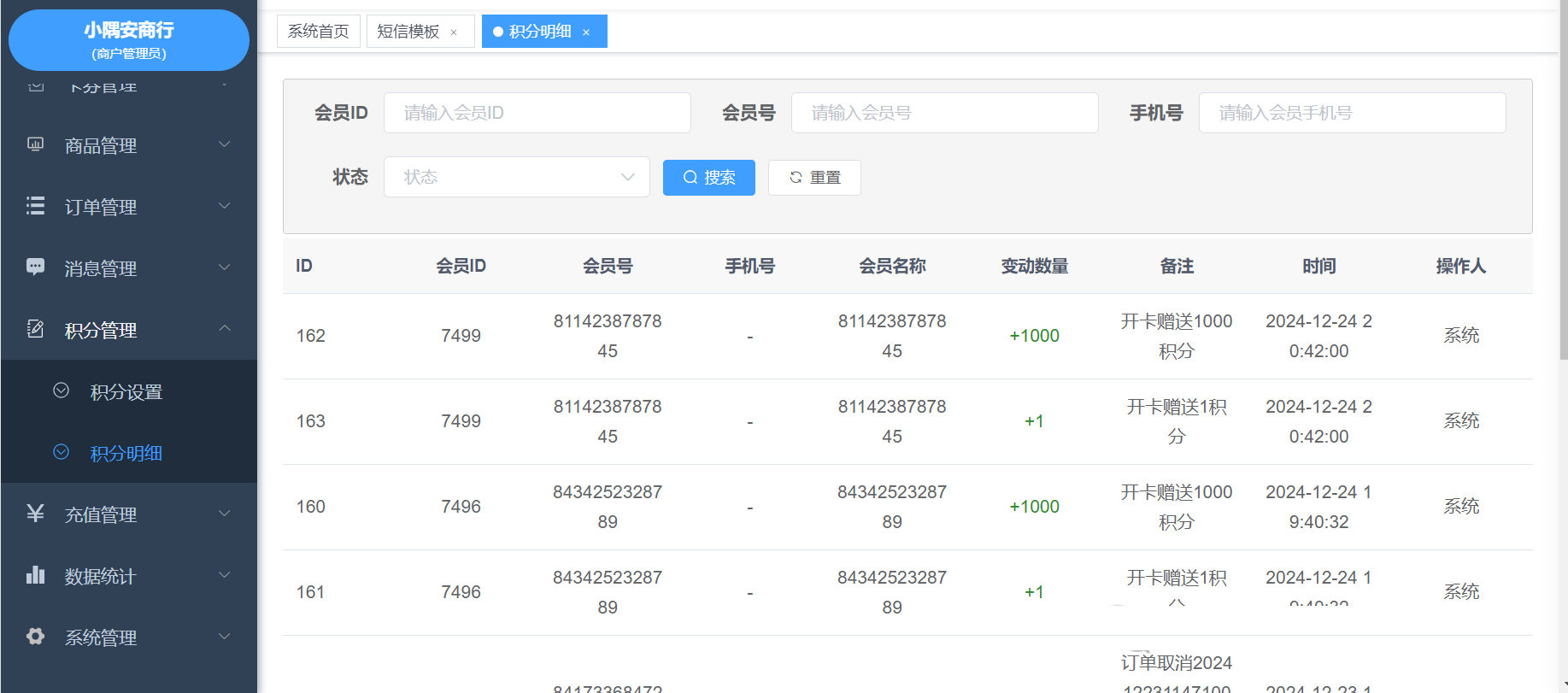Click the 会员ID input field
The height and width of the screenshot is (693, 1568).
pos(537,113)
